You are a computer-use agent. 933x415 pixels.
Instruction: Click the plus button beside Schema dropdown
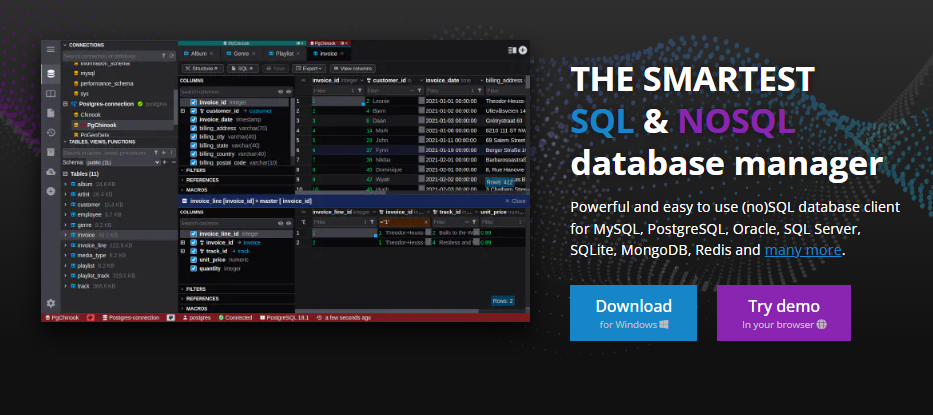(x=164, y=162)
